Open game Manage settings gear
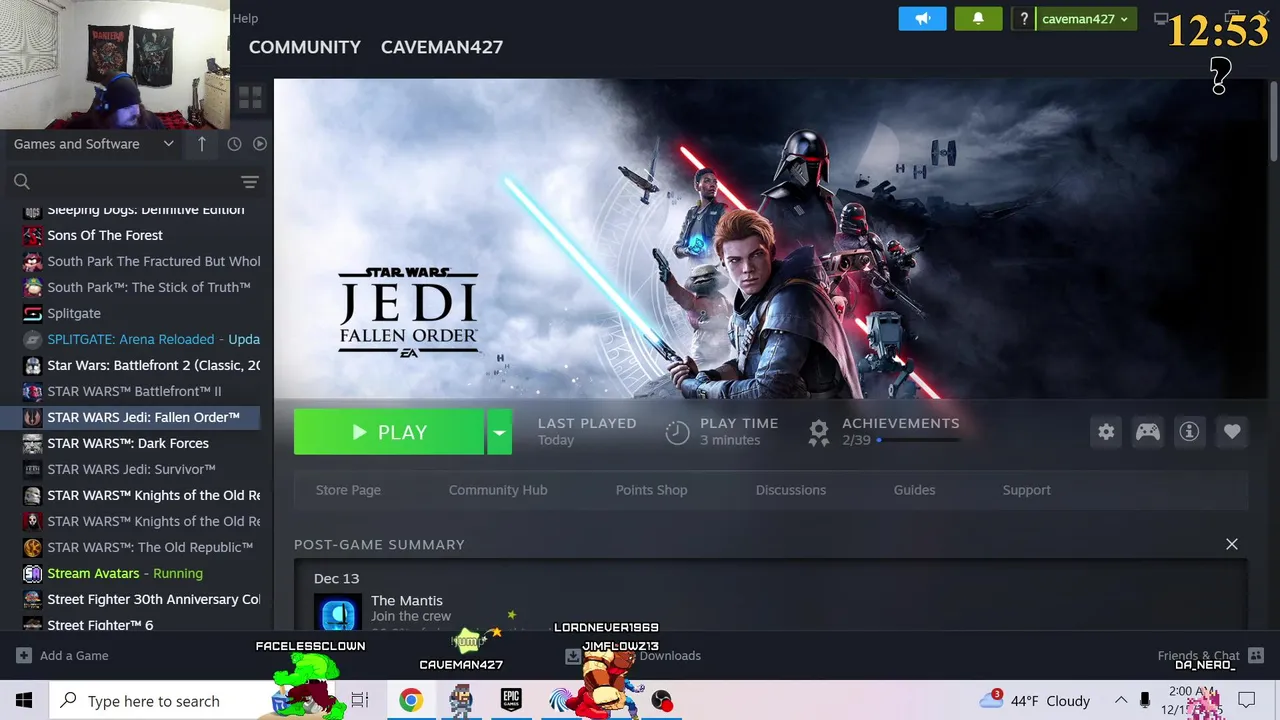This screenshot has width=1280, height=720. [1106, 432]
